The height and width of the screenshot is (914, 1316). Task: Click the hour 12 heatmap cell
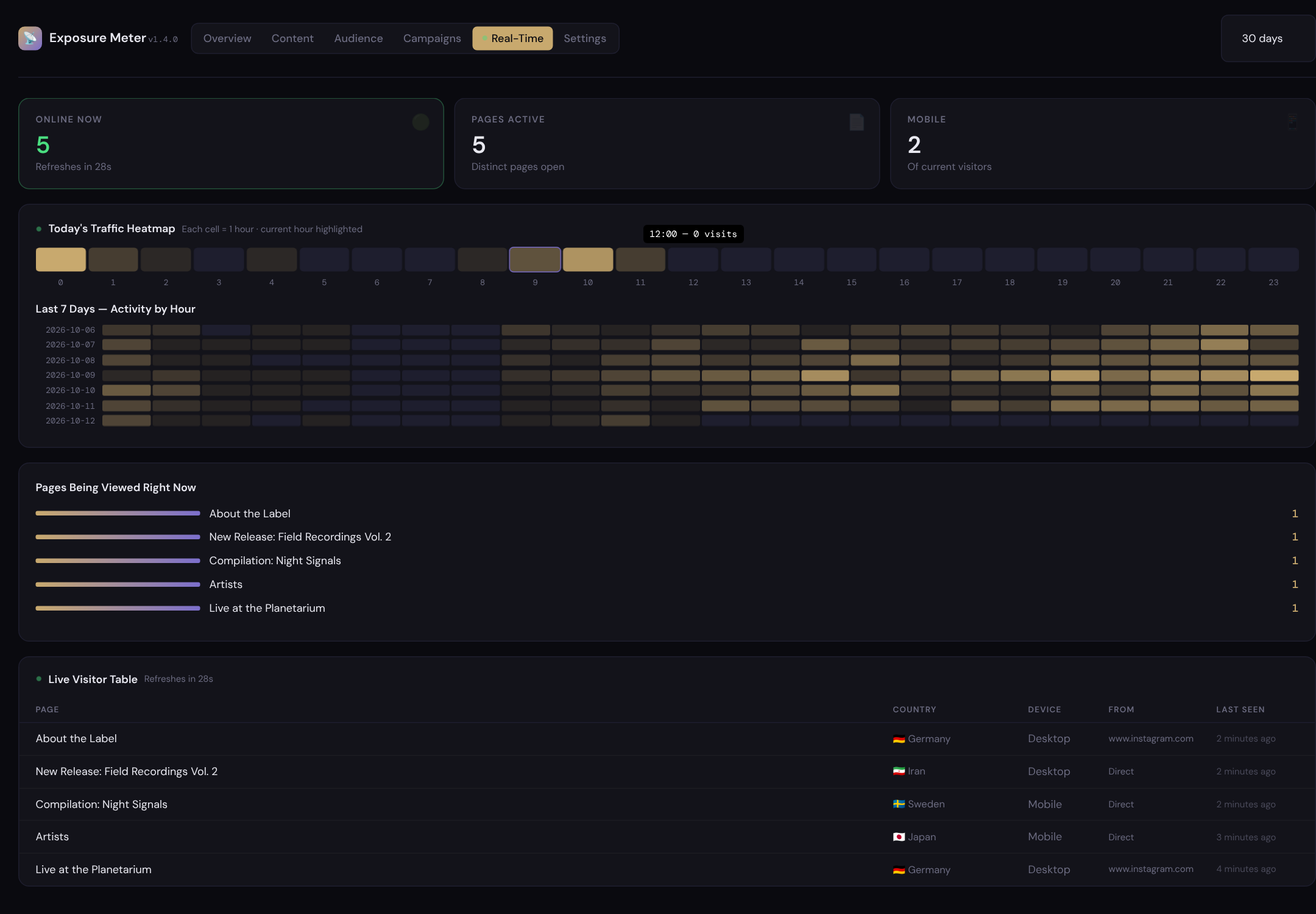pos(693,260)
